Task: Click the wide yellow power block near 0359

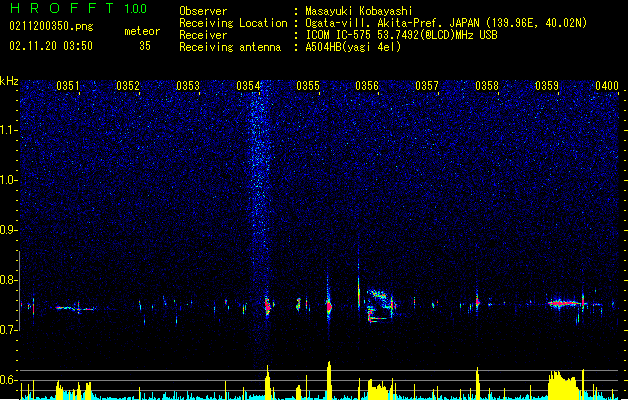Action: coord(563,385)
